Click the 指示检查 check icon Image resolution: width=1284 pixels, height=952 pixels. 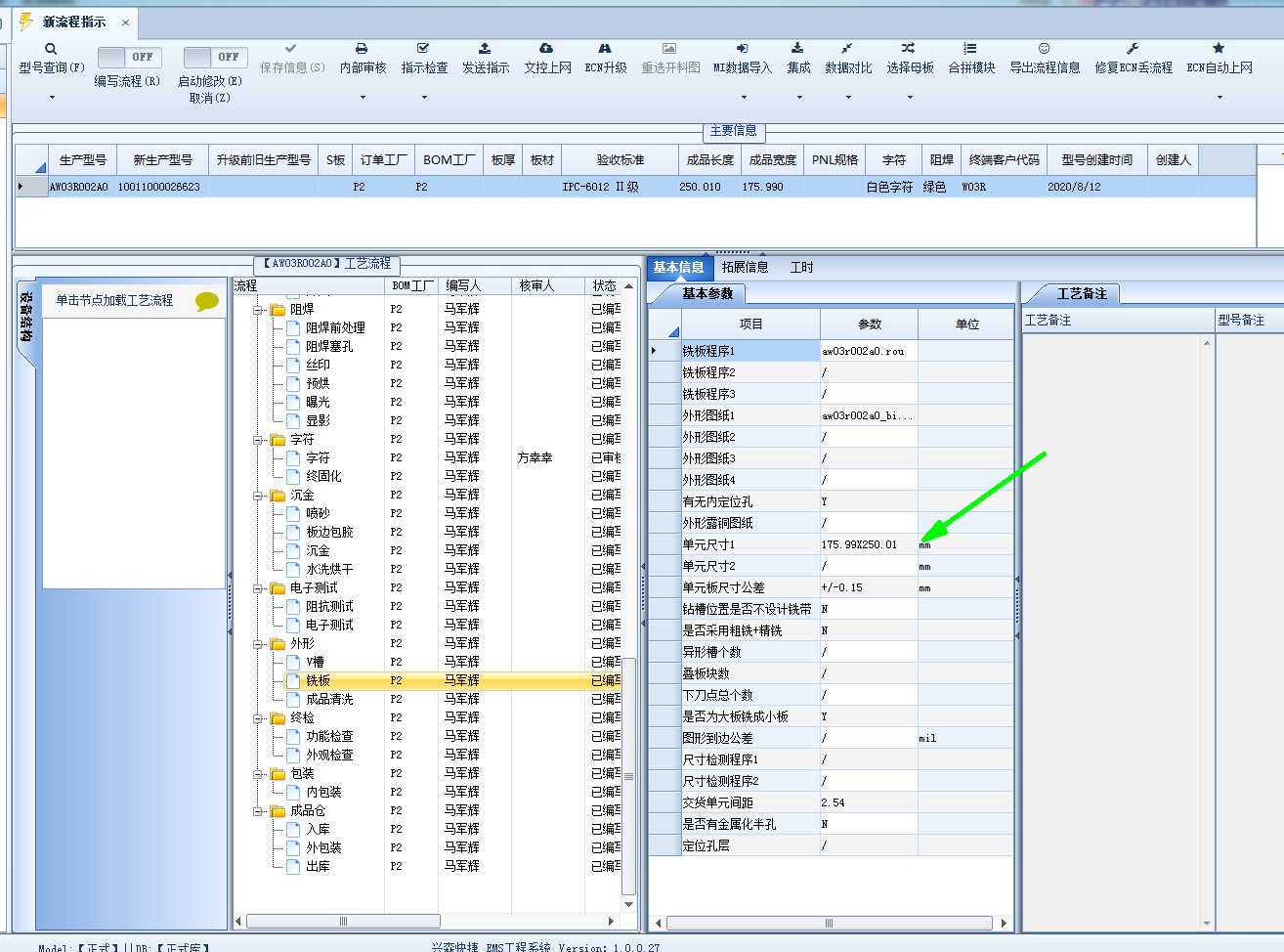[x=423, y=48]
